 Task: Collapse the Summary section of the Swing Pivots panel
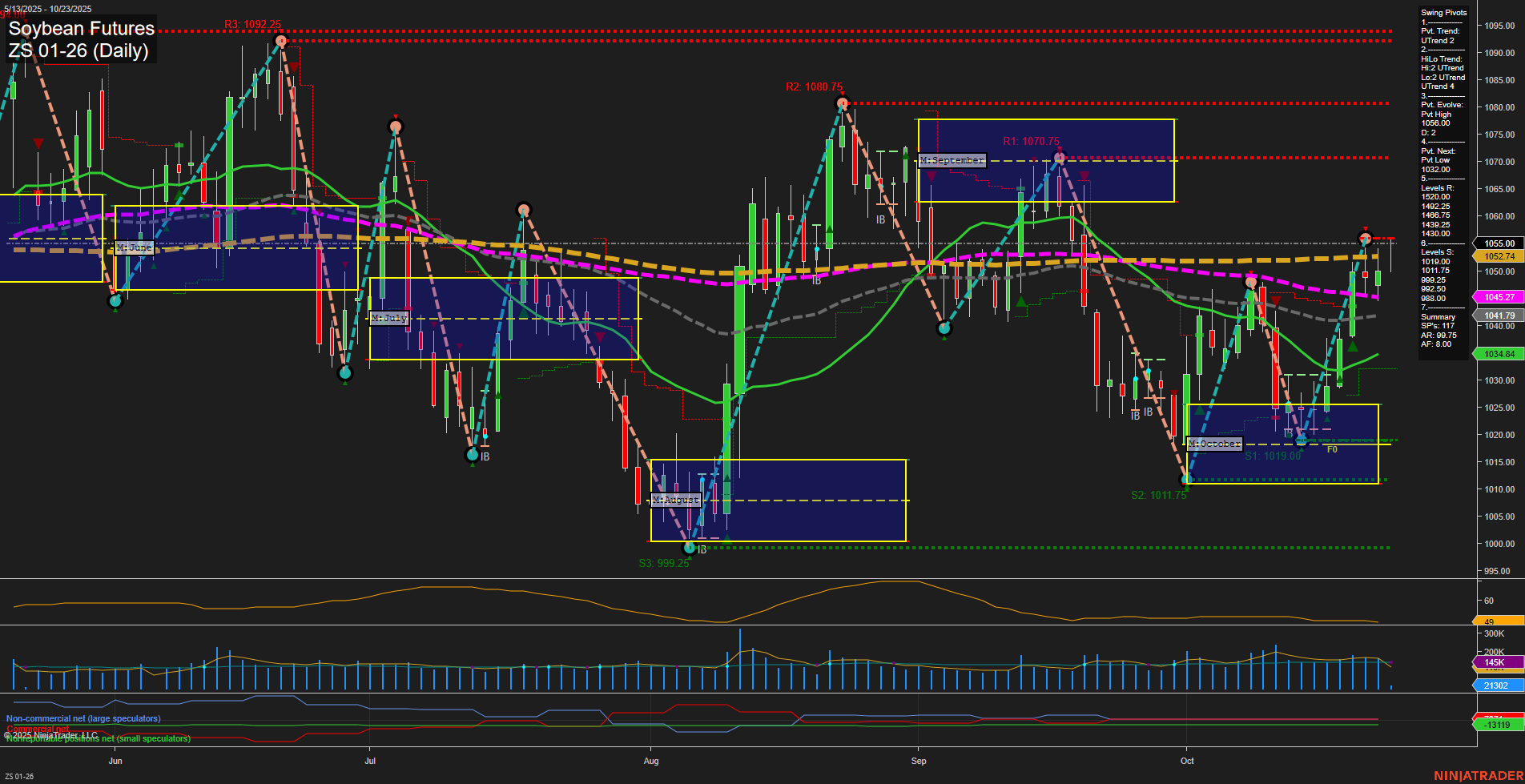[x=1438, y=316]
